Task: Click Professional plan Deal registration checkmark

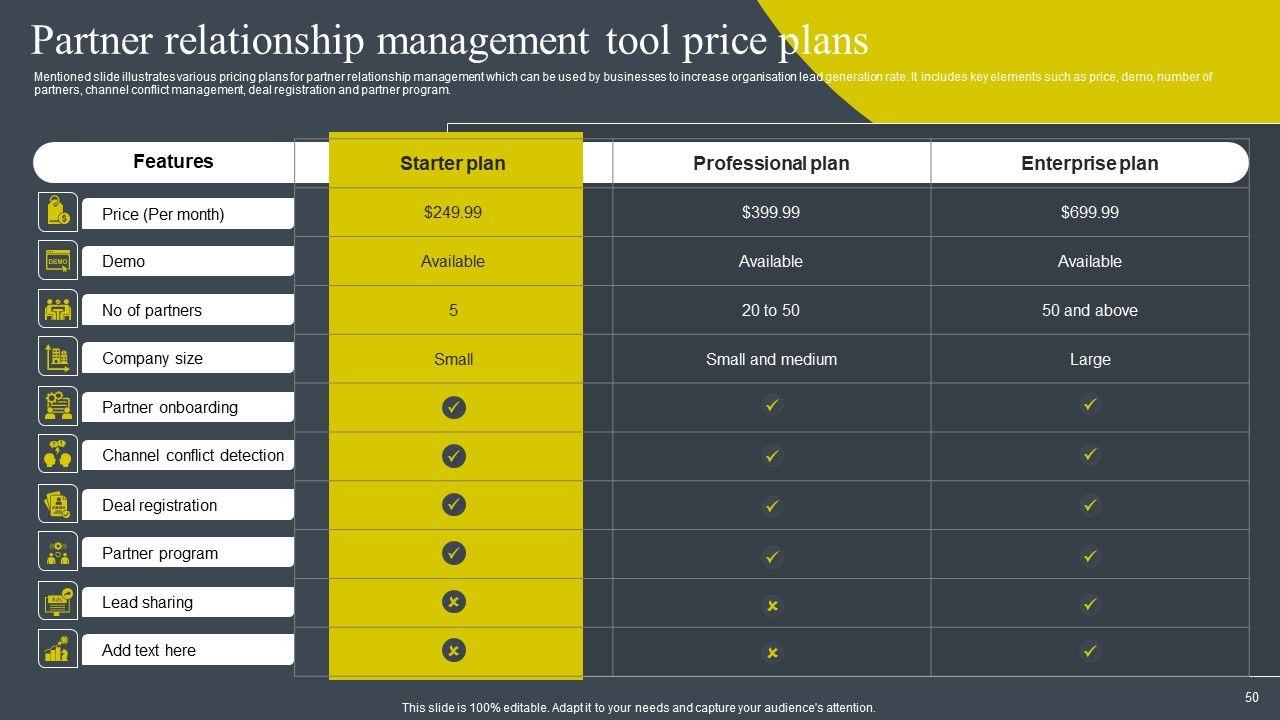Action: [x=772, y=505]
